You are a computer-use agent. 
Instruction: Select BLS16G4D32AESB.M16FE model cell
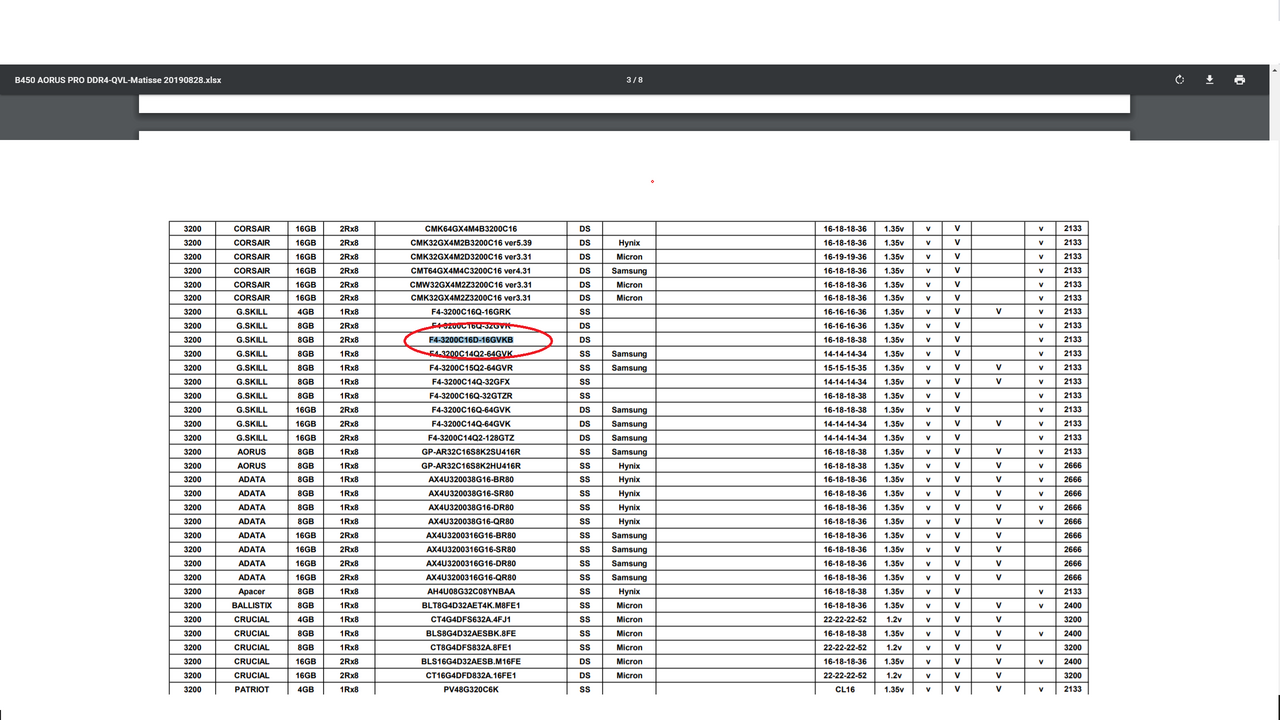point(471,662)
